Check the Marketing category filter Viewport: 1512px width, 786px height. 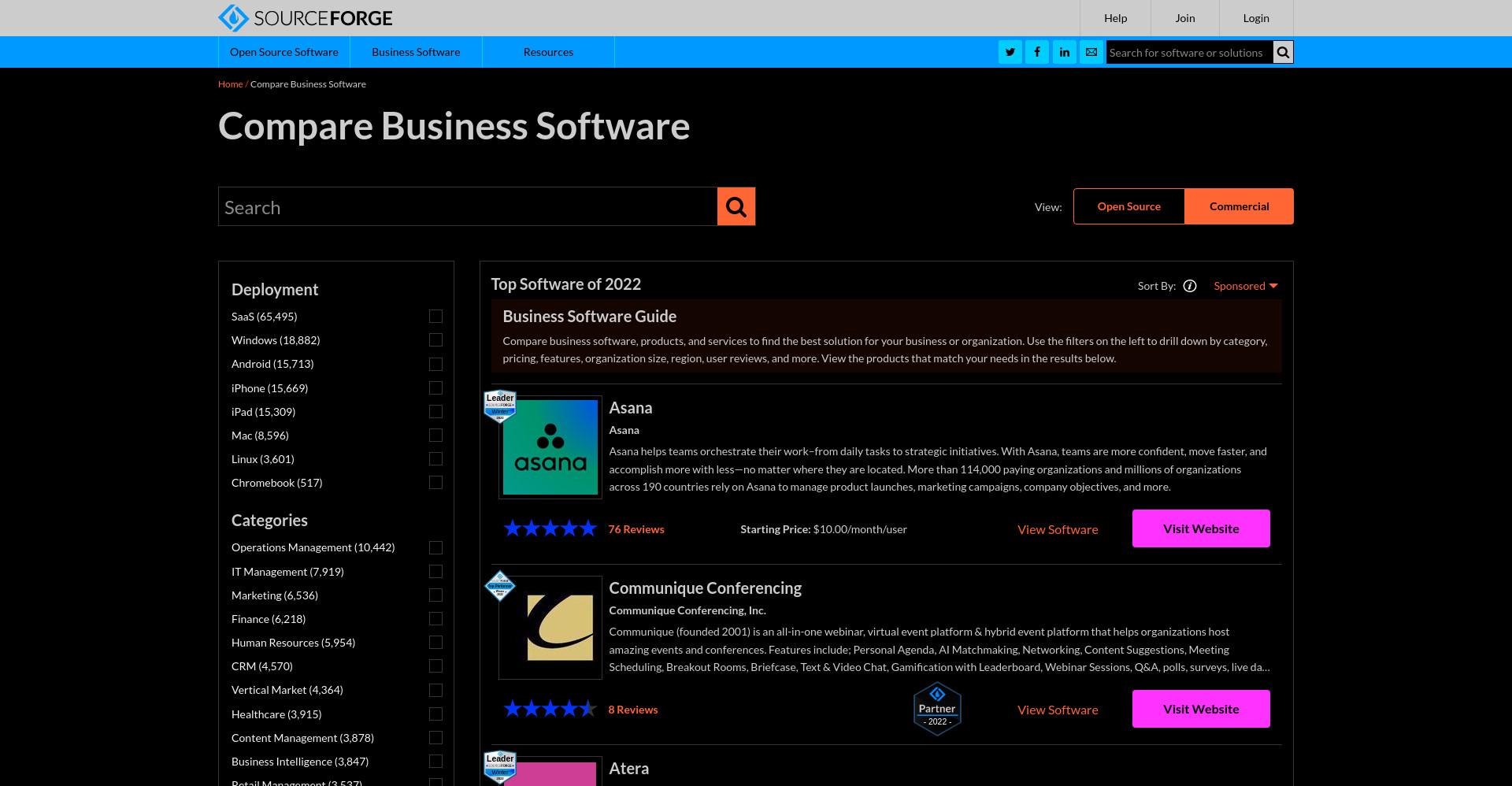435,595
